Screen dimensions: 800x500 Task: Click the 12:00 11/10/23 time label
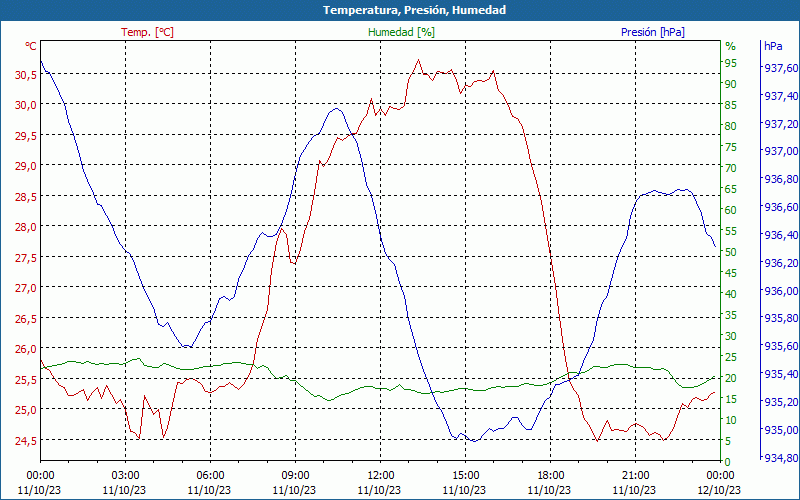[x=380, y=483]
